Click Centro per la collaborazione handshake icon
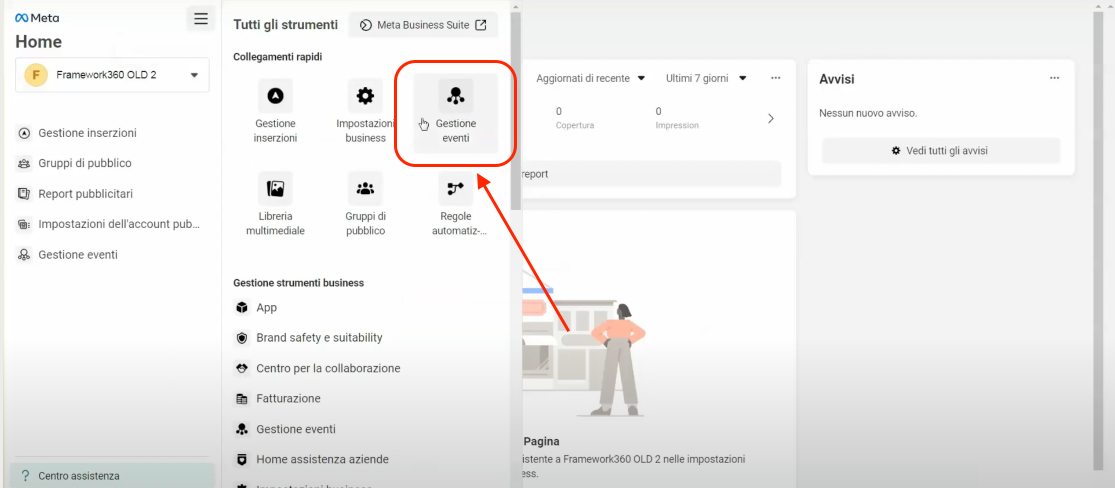The image size is (1115, 488). click(x=242, y=368)
